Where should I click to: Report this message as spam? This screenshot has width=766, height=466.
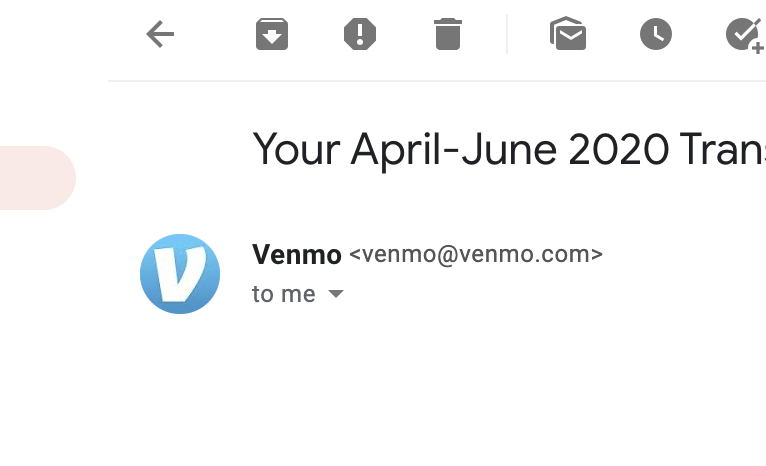point(360,34)
